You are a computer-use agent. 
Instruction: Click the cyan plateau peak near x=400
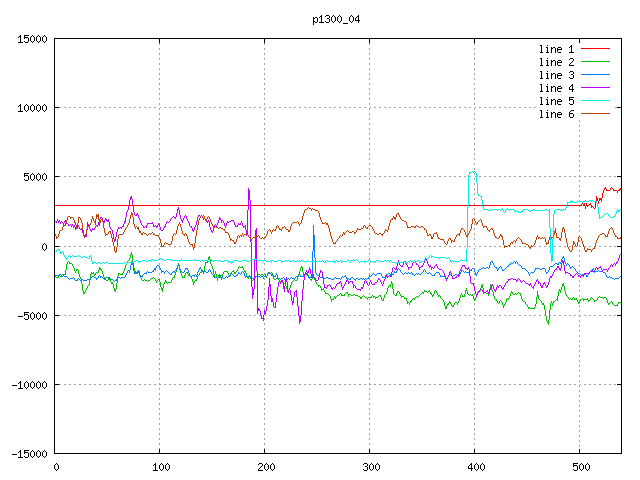coord(473,173)
